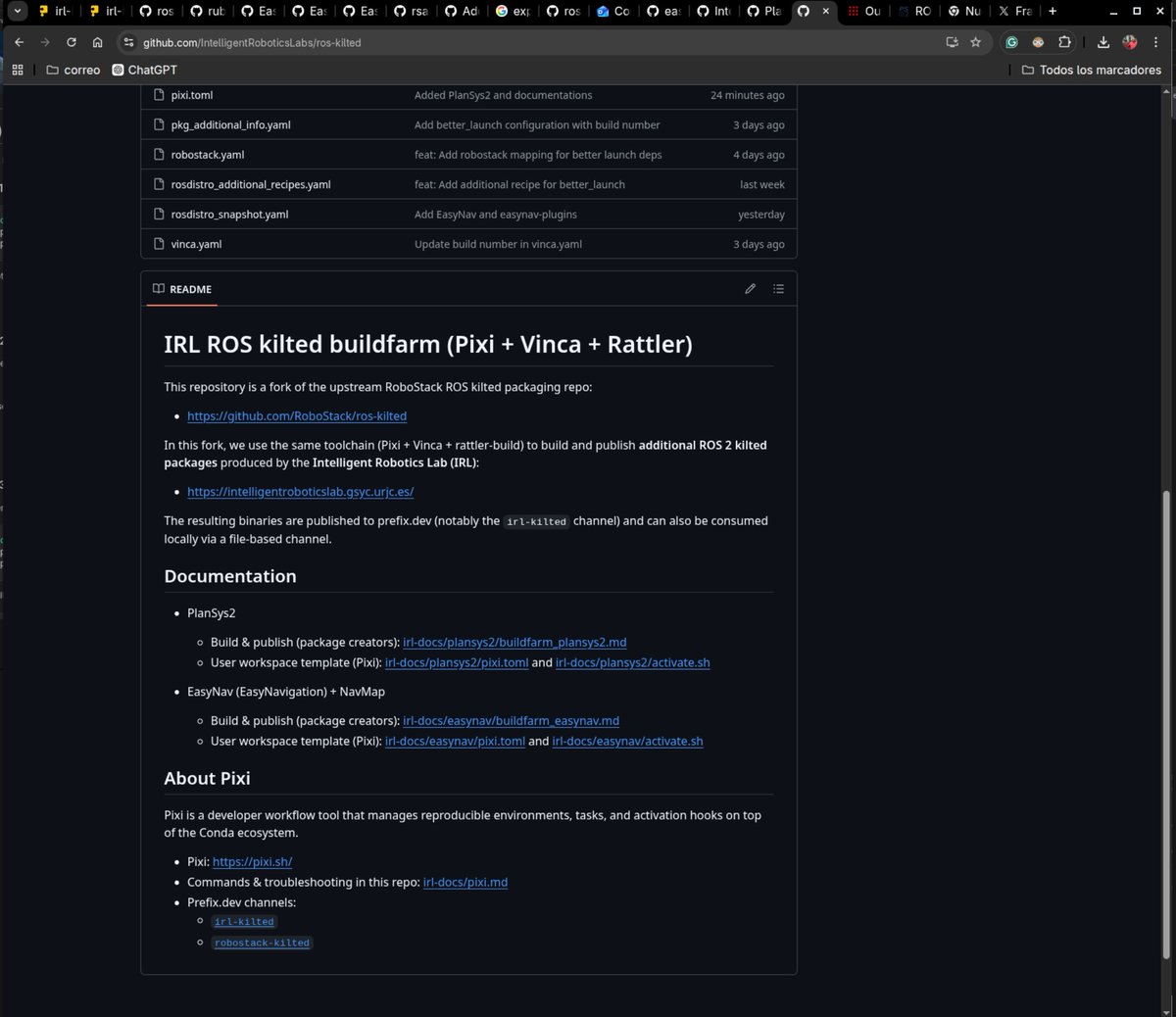The width and height of the screenshot is (1176, 1017).
Task: Open irl-docs/plansys2/activate.sh link
Action: tap(633, 662)
